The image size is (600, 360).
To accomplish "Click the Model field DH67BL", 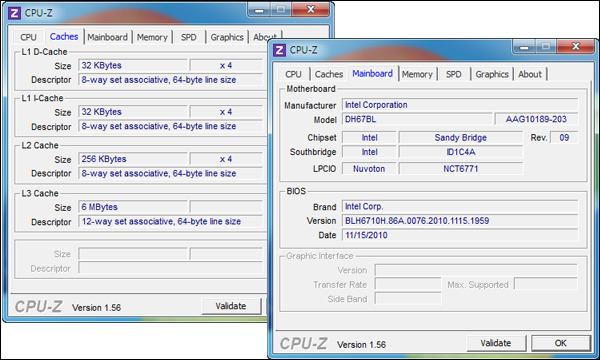I will [x=417, y=119].
